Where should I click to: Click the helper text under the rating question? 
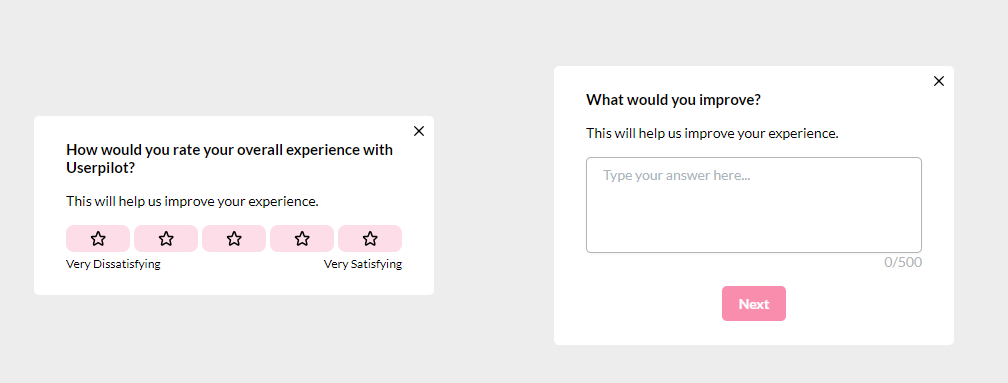[192, 202]
